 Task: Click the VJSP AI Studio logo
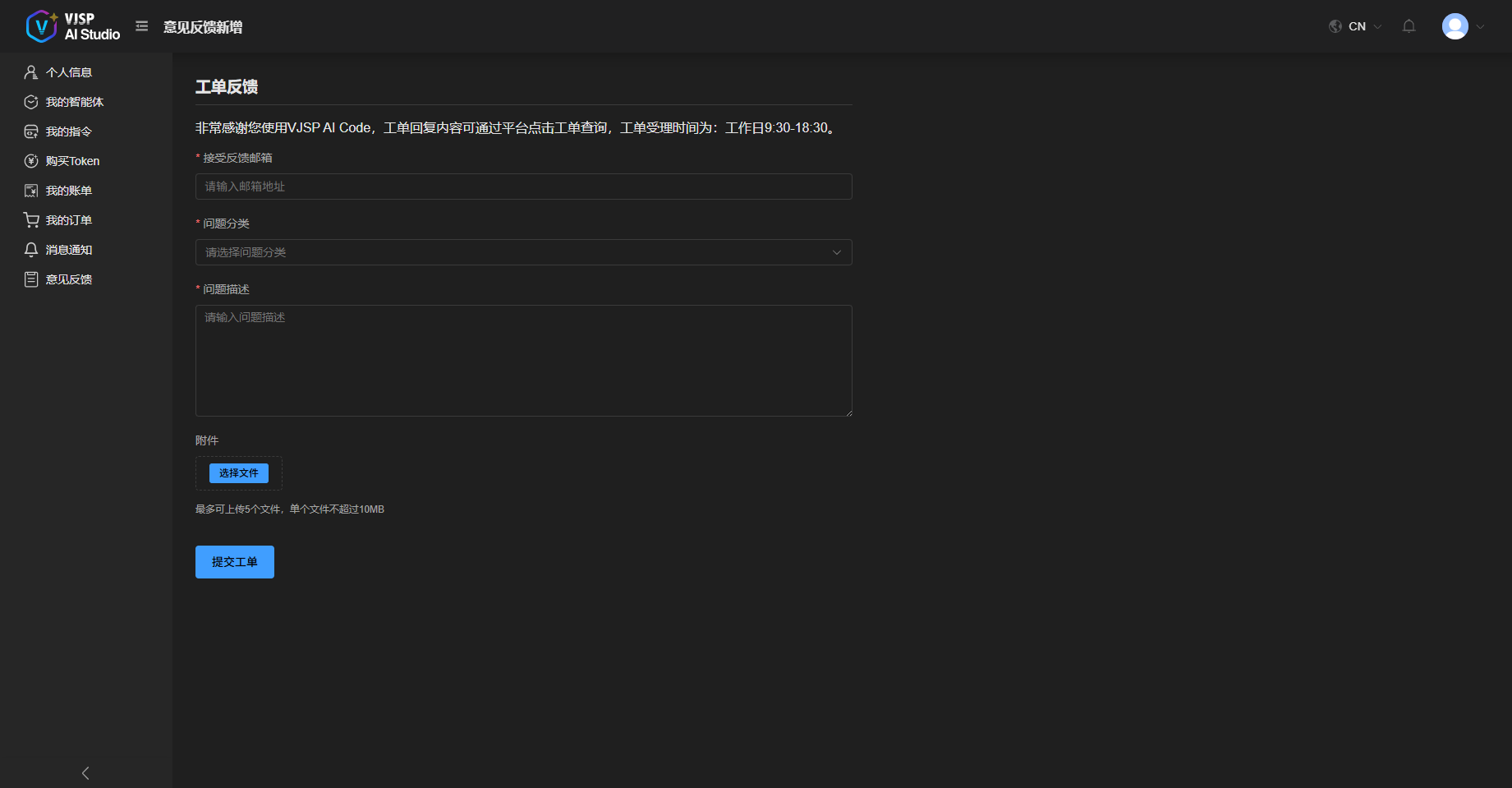pos(72,26)
